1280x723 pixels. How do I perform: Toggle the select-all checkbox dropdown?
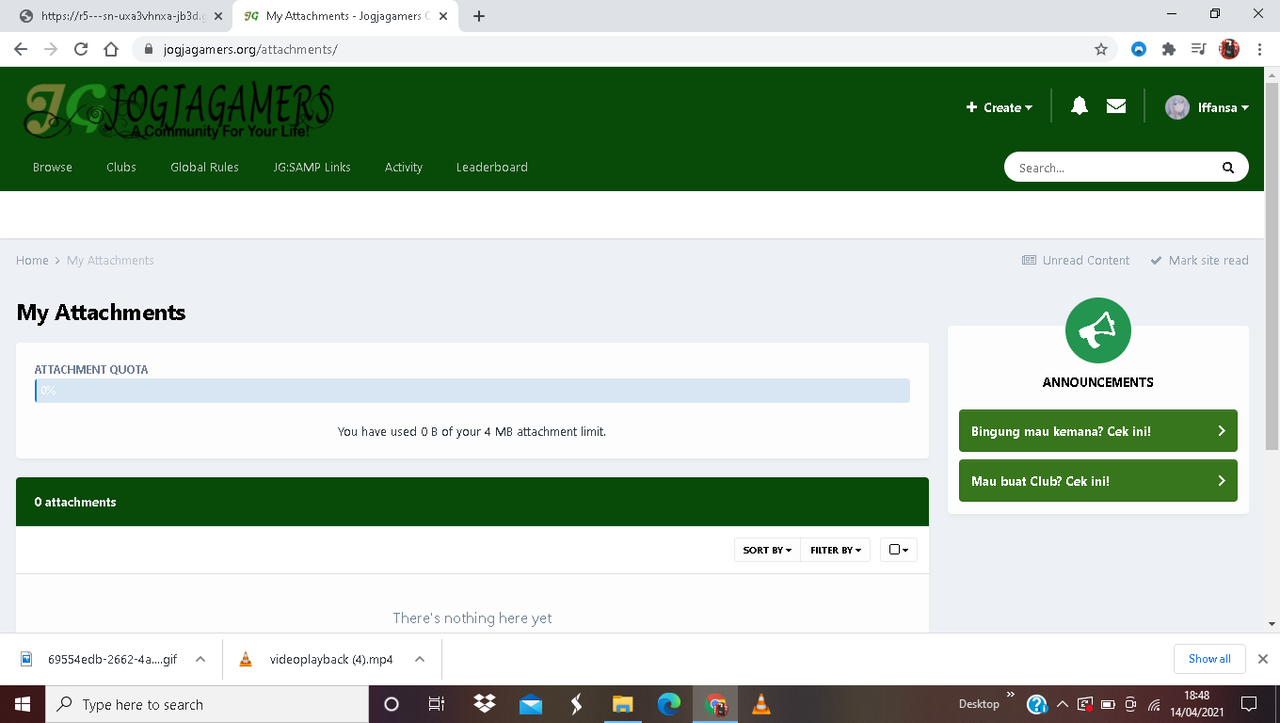tap(898, 550)
